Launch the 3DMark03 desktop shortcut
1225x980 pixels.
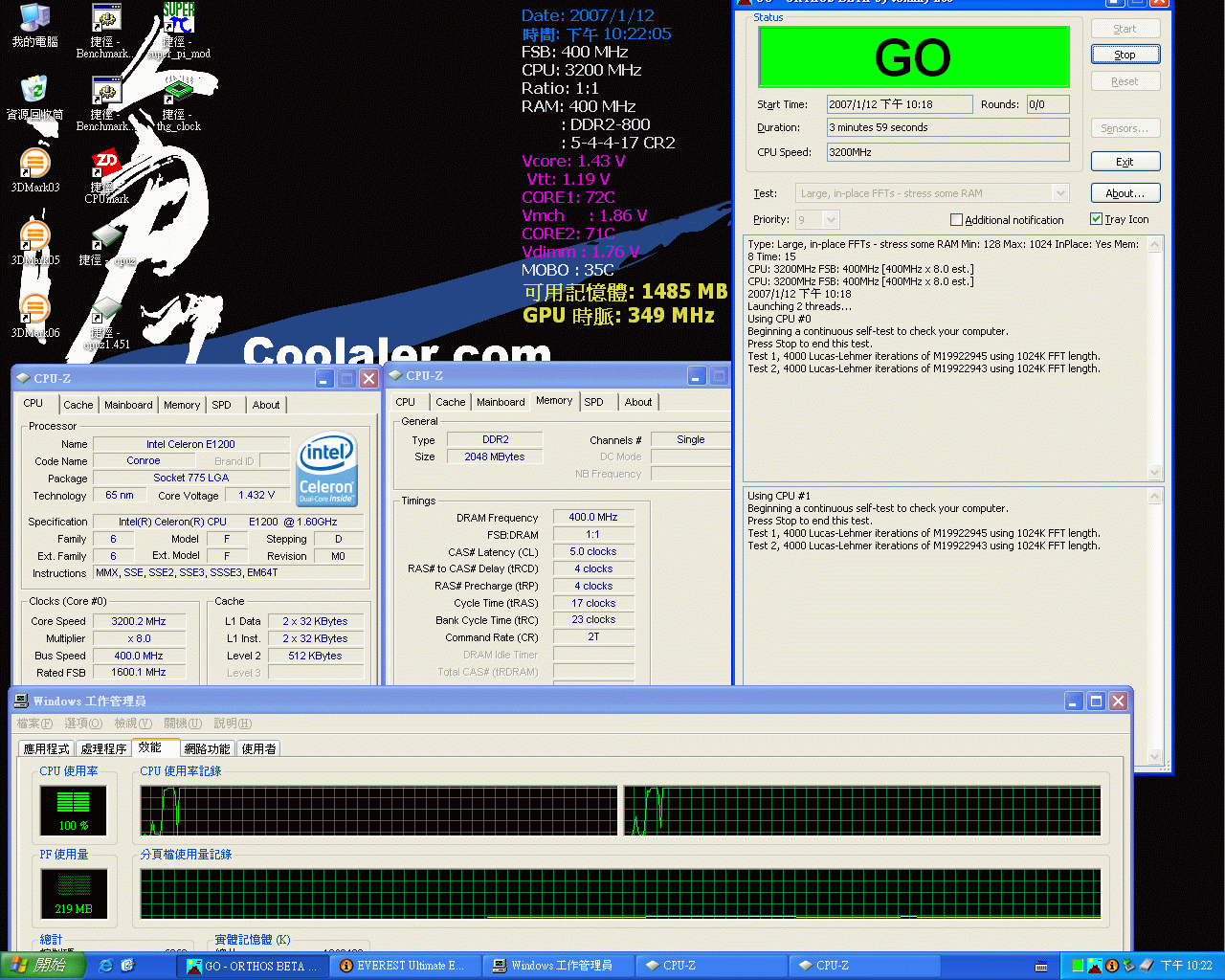click(34, 170)
